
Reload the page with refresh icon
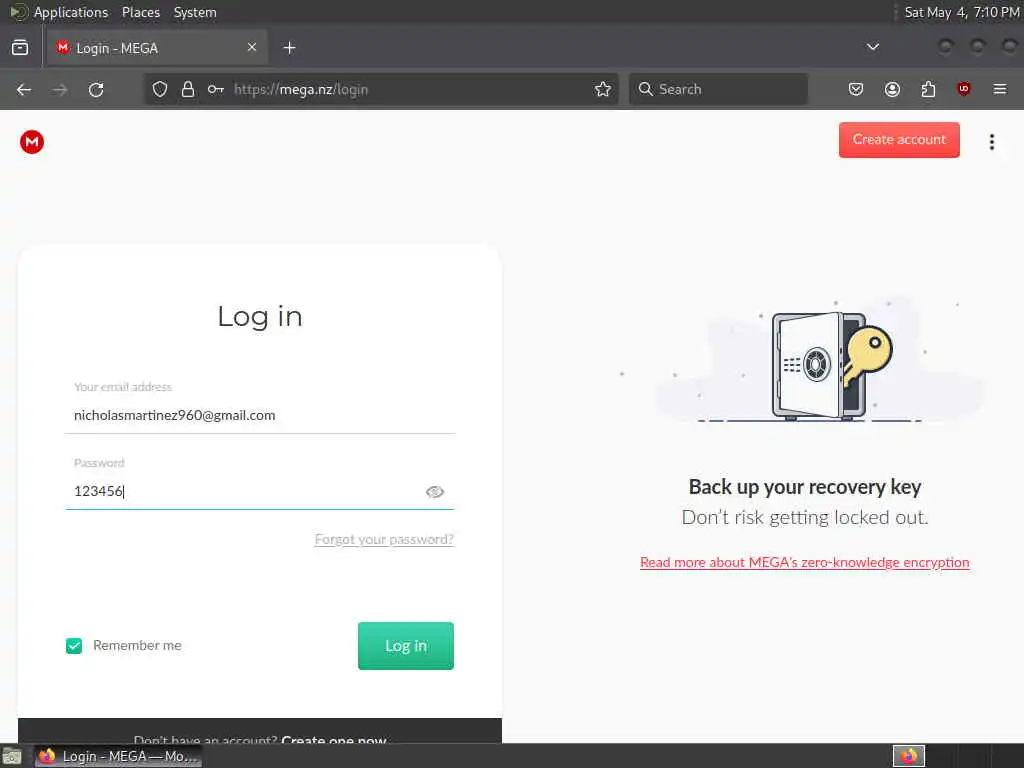tap(96, 89)
